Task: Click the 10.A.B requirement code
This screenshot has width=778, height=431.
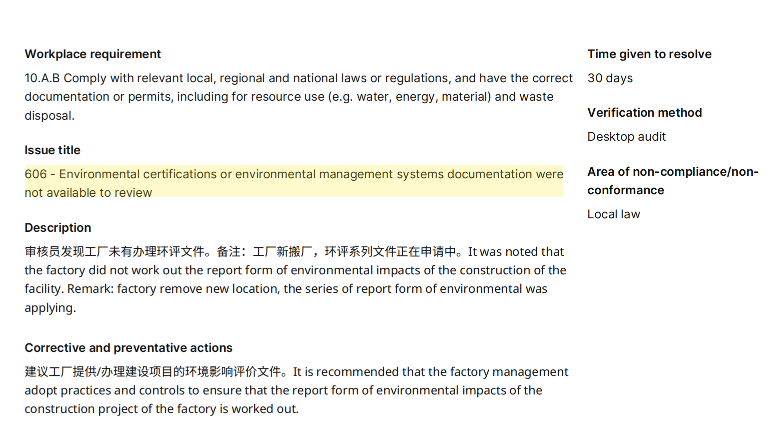Action: pos(45,78)
